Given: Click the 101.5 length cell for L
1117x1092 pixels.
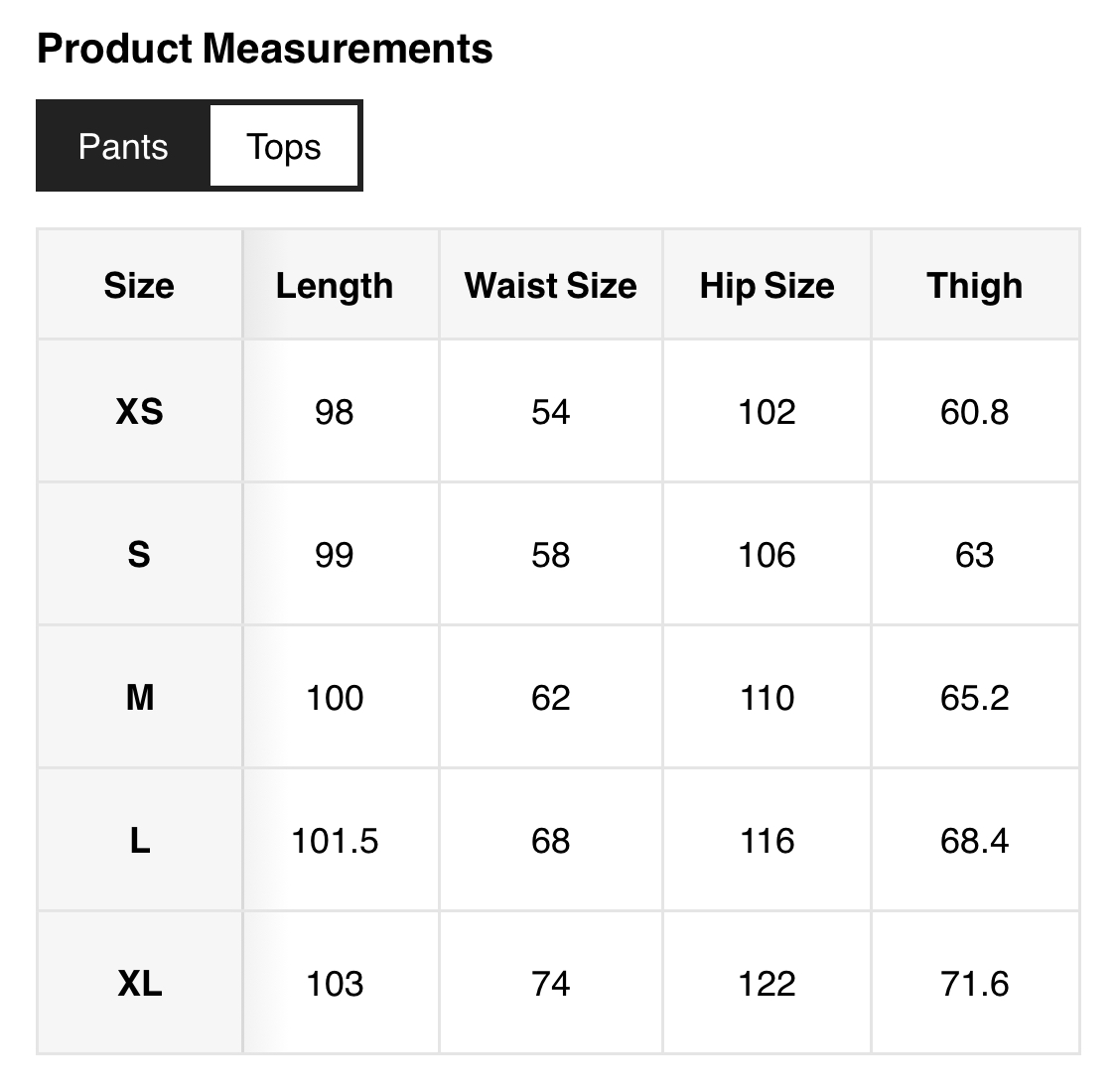Looking at the screenshot, I should pos(335,841).
